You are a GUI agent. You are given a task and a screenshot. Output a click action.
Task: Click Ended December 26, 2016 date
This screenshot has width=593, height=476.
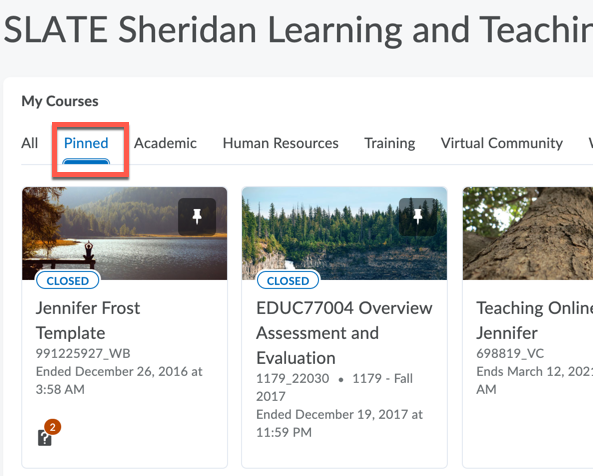(x=119, y=380)
